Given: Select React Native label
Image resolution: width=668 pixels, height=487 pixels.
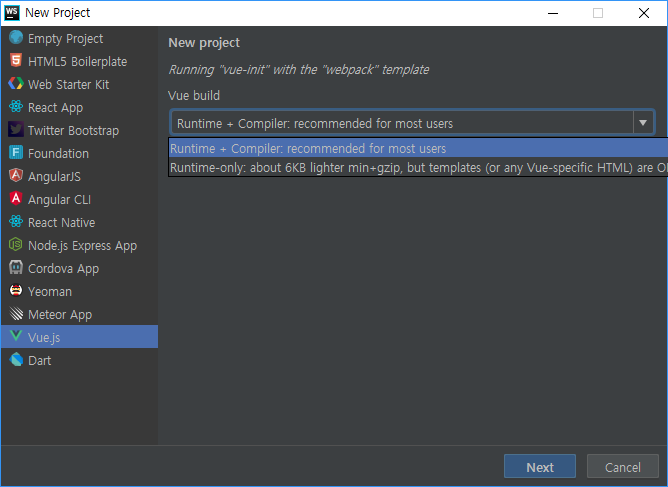Looking at the screenshot, I should tap(61, 222).
